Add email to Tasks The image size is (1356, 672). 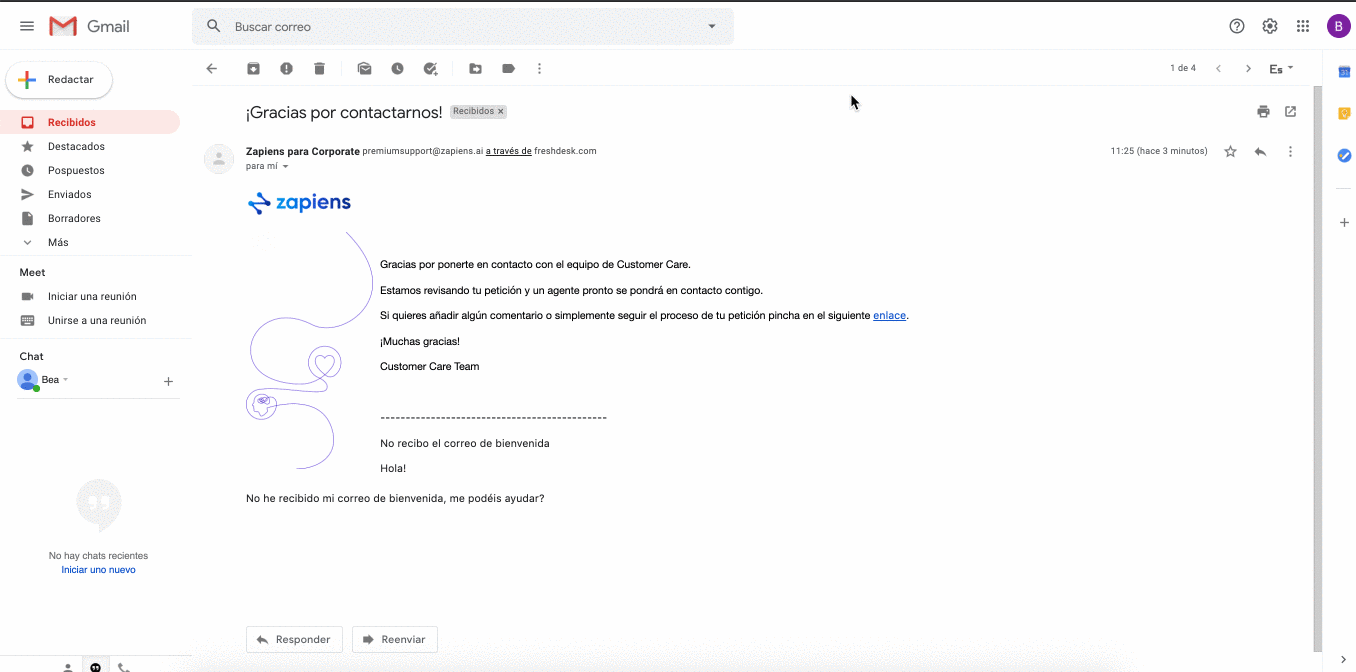point(430,68)
